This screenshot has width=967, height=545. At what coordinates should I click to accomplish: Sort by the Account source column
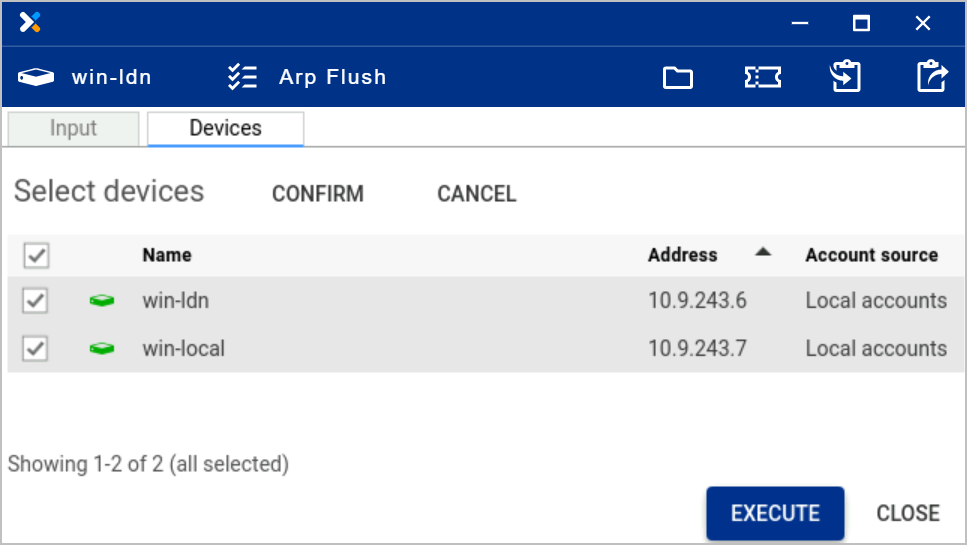(871, 255)
